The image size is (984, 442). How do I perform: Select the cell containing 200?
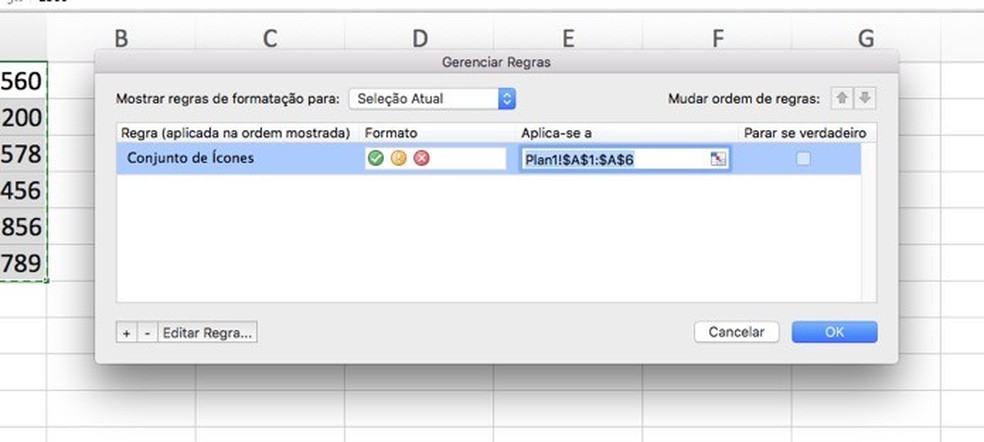tap(23, 117)
